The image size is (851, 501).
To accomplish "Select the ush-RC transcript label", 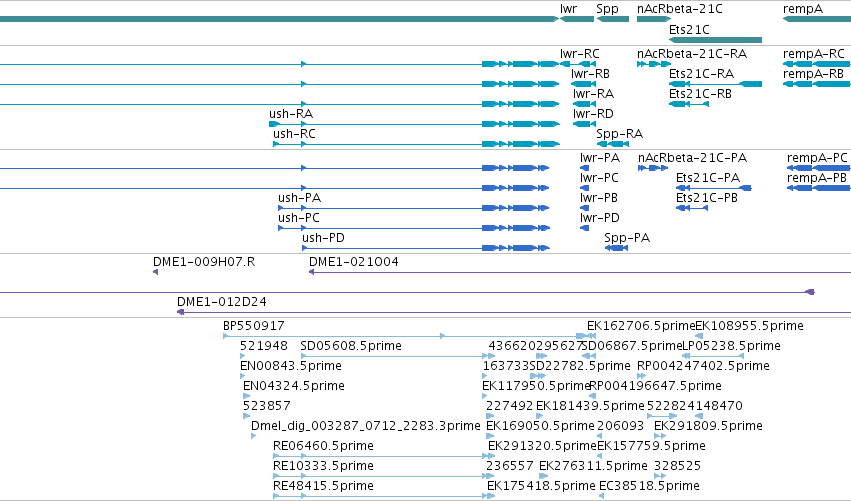I will point(294,134).
